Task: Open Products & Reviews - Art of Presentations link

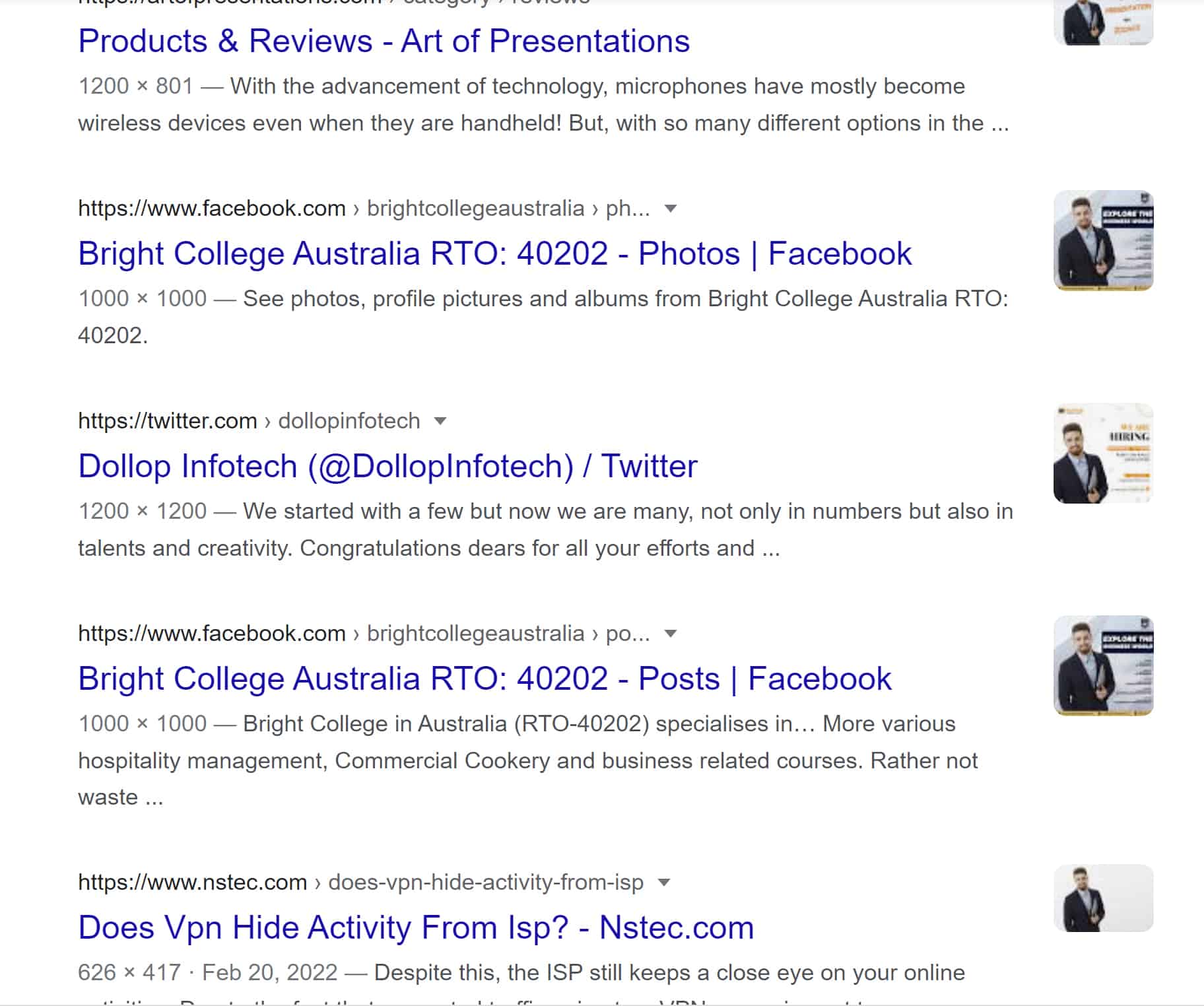Action: [384, 42]
